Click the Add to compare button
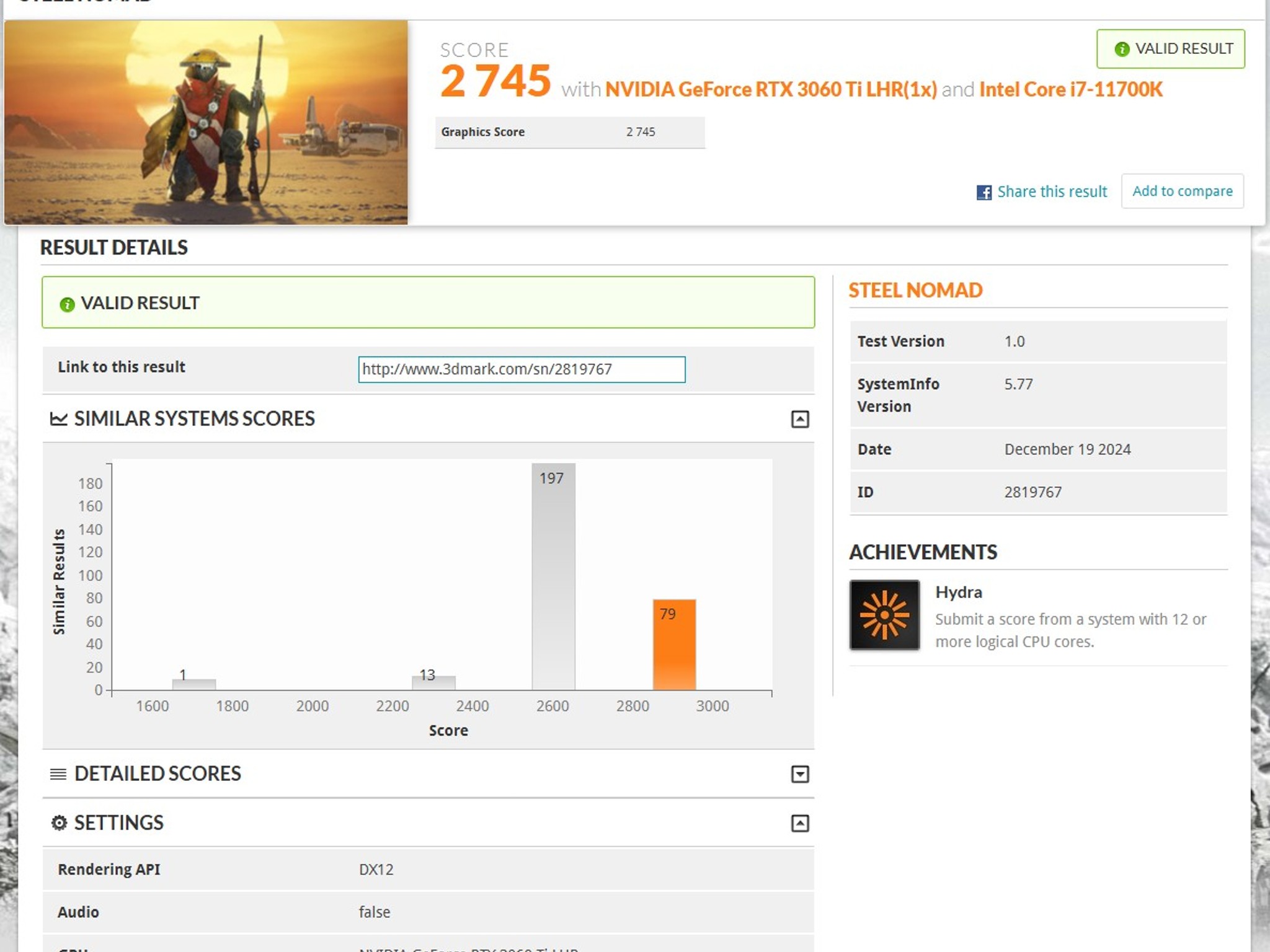Image resolution: width=1270 pixels, height=952 pixels. point(1183,191)
